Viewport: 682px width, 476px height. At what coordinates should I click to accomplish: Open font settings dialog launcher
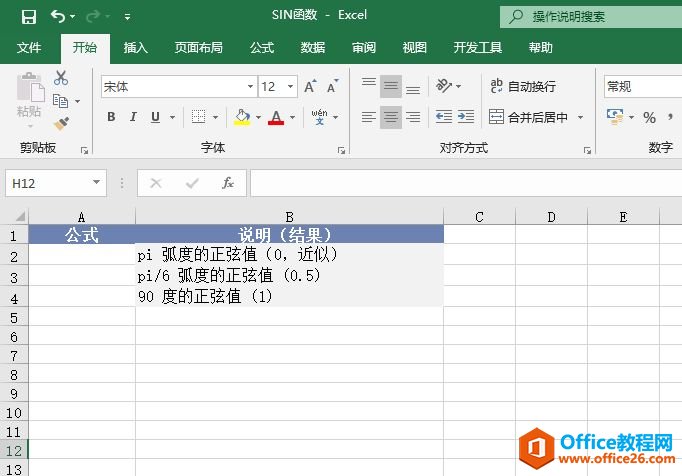[x=341, y=151]
